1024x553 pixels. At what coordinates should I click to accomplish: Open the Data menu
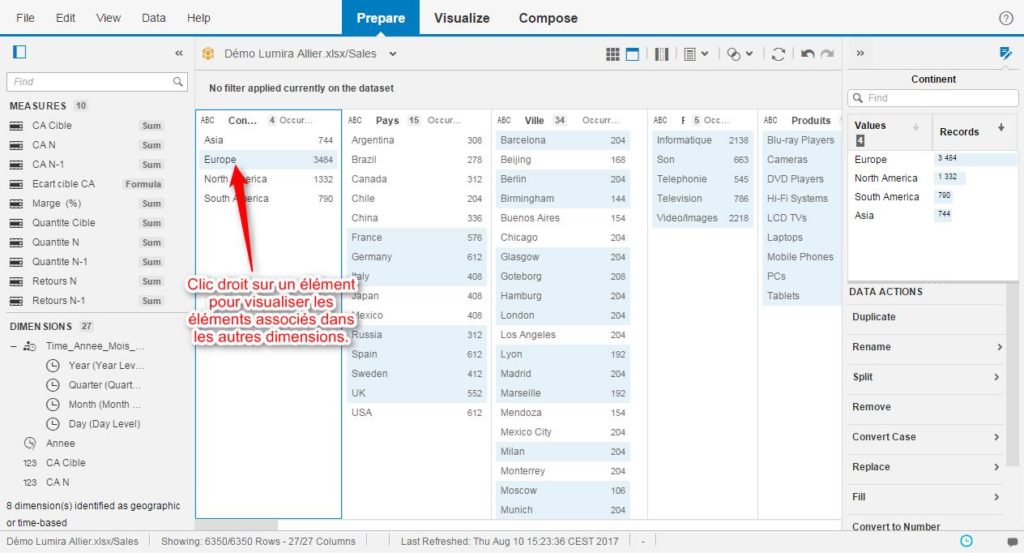click(x=153, y=18)
